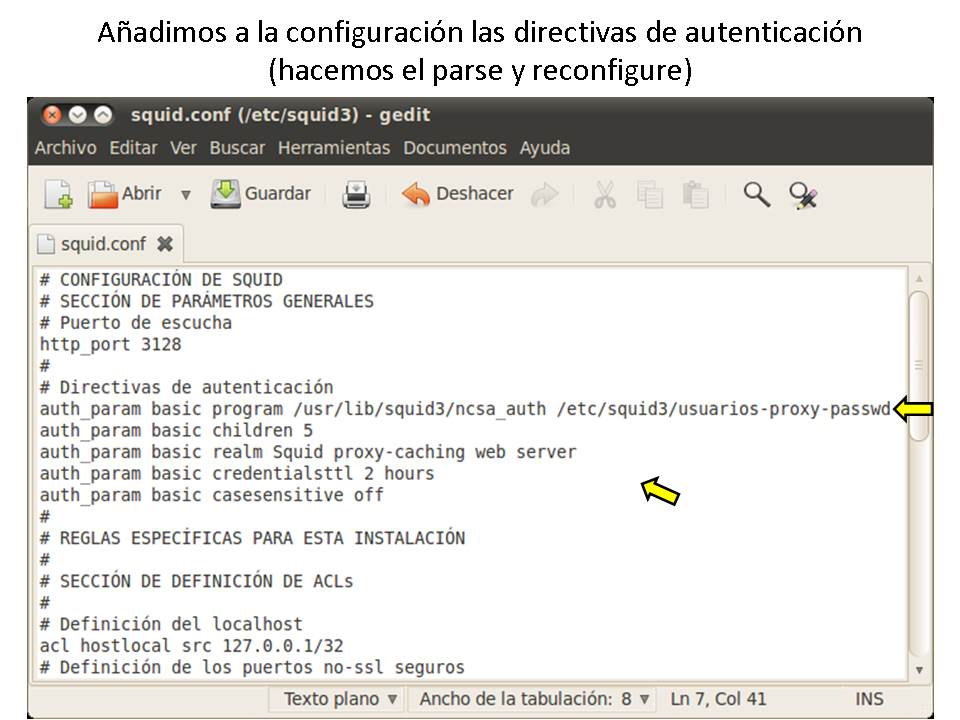Click the Copy icon
Viewport: 960px width, 720px height.
(650, 195)
